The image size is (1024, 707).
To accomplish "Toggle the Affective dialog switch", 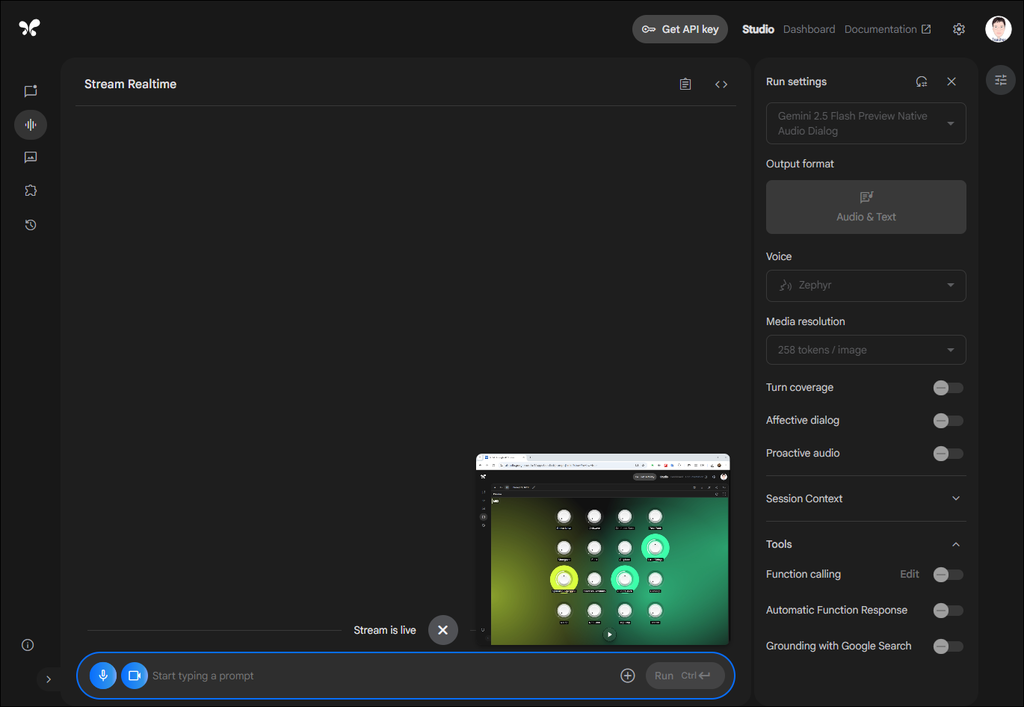I will 948,420.
